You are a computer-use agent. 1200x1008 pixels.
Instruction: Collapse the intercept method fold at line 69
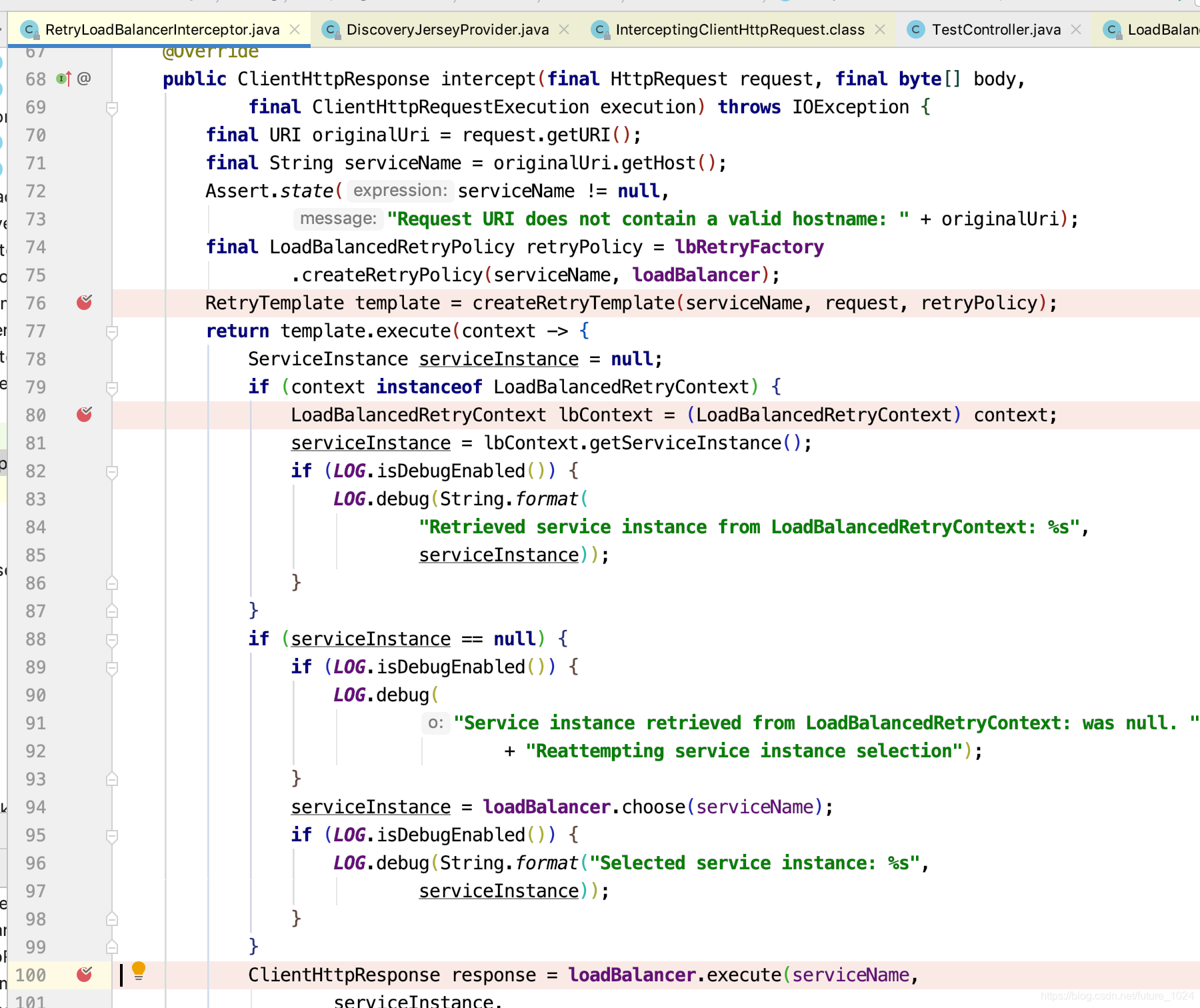tap(111, 107)
